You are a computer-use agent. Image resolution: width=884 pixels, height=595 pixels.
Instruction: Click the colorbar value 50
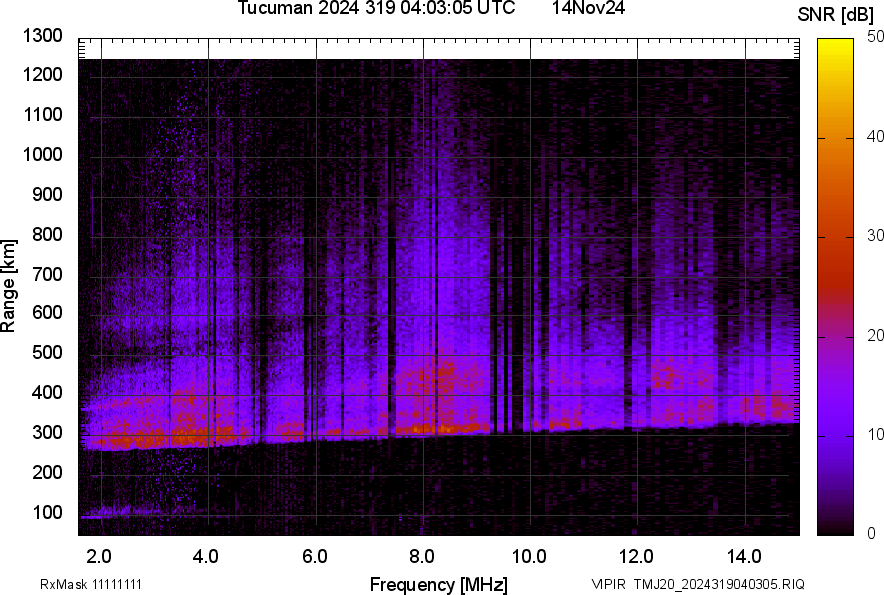click(x=875, y=37)
